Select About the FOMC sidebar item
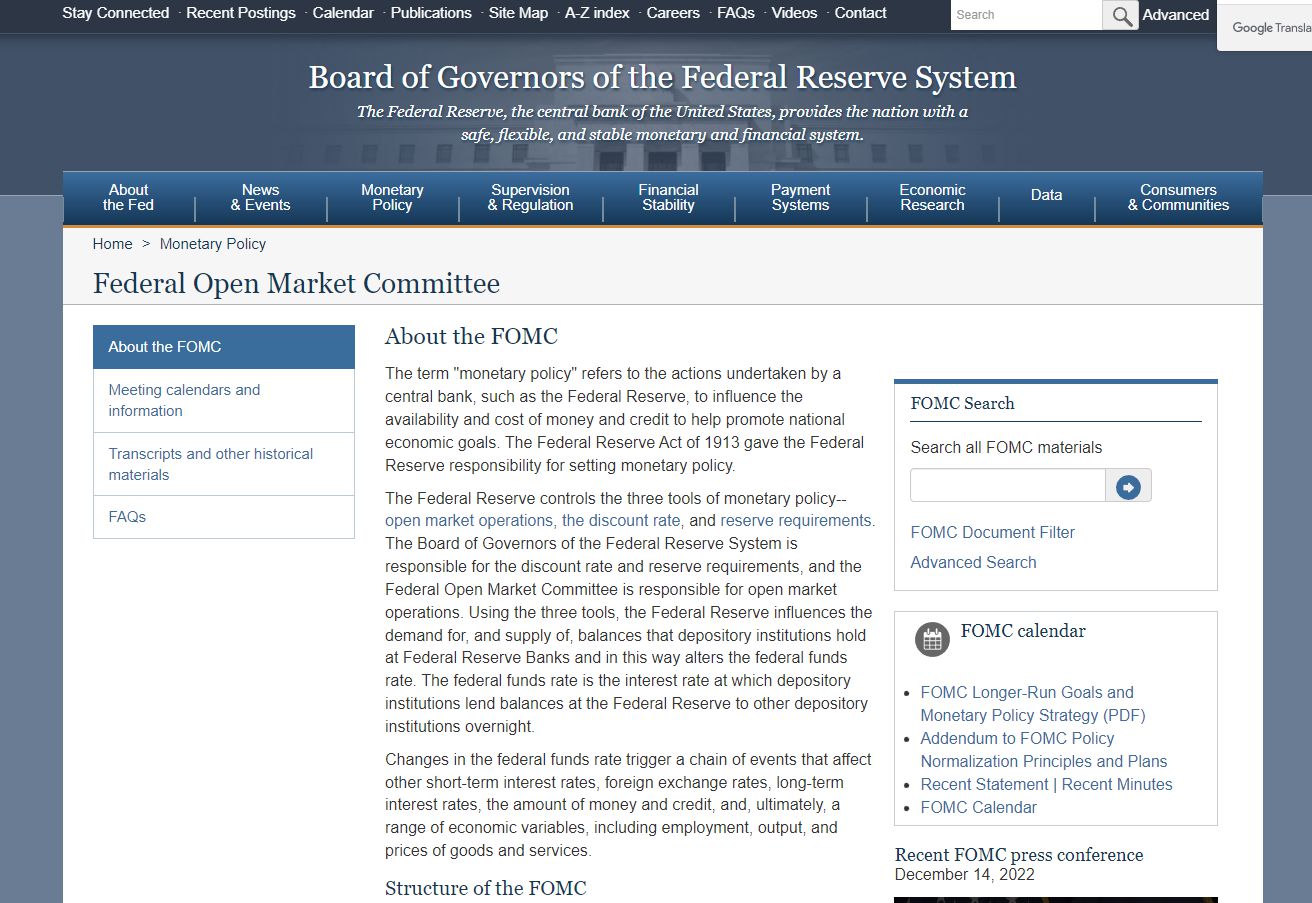The image size is (1312, 903). click(x=224, y=347)
